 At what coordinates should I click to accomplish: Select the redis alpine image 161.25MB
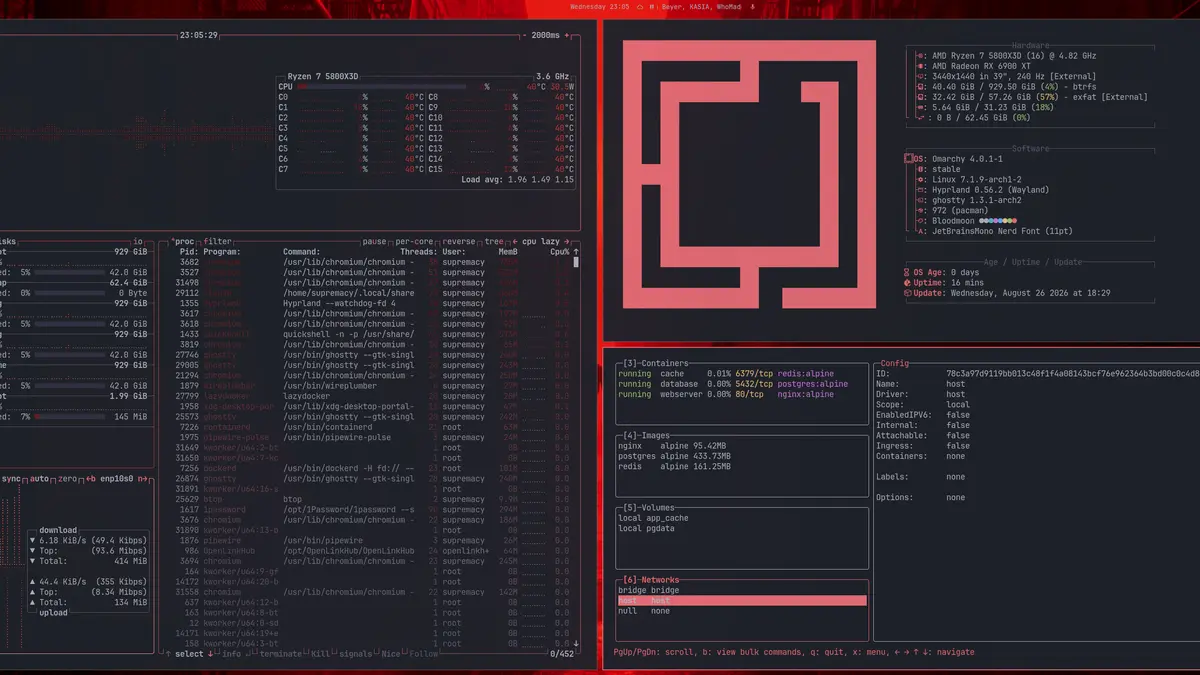coord(741,467)
